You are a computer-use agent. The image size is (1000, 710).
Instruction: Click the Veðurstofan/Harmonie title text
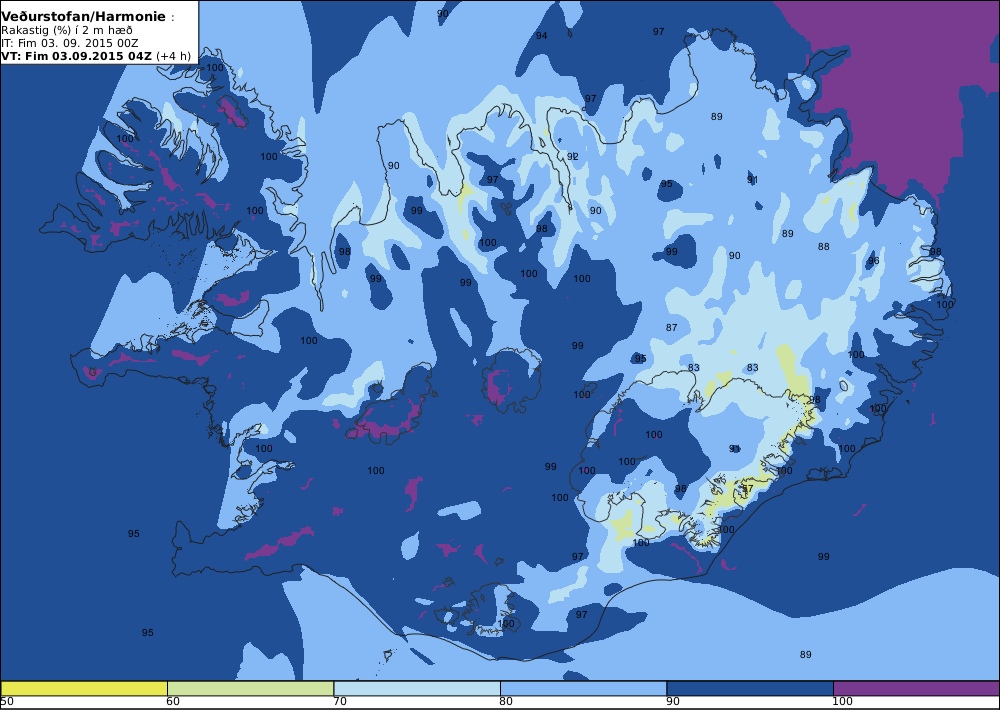click(x=84, y=17)
